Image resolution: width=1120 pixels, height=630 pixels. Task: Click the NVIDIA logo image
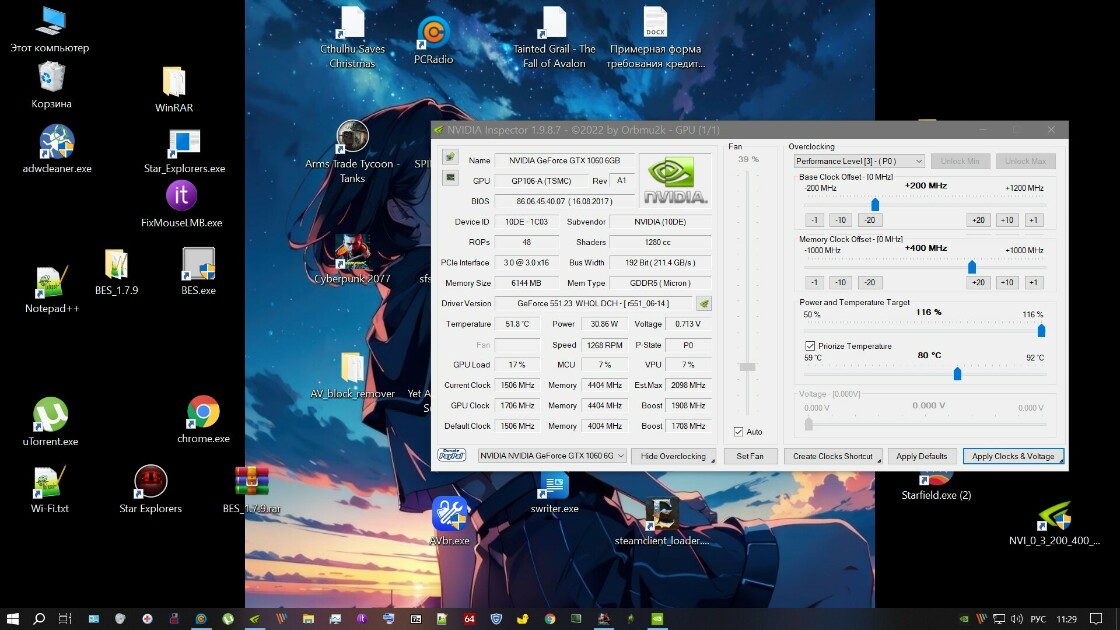pos(675,180)
